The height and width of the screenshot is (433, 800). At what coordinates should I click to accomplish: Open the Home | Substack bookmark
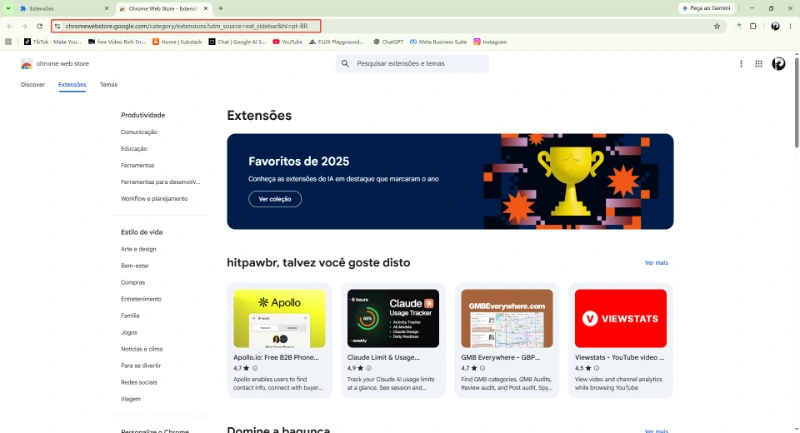pos(177,42)
